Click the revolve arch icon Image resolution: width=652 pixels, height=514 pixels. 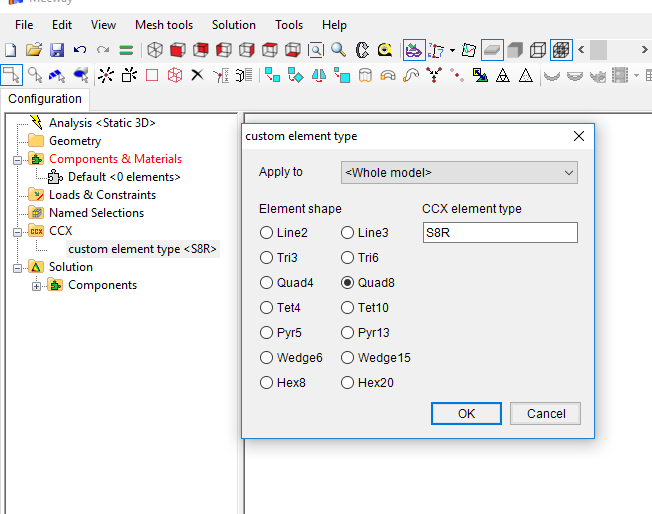[388, 76]
